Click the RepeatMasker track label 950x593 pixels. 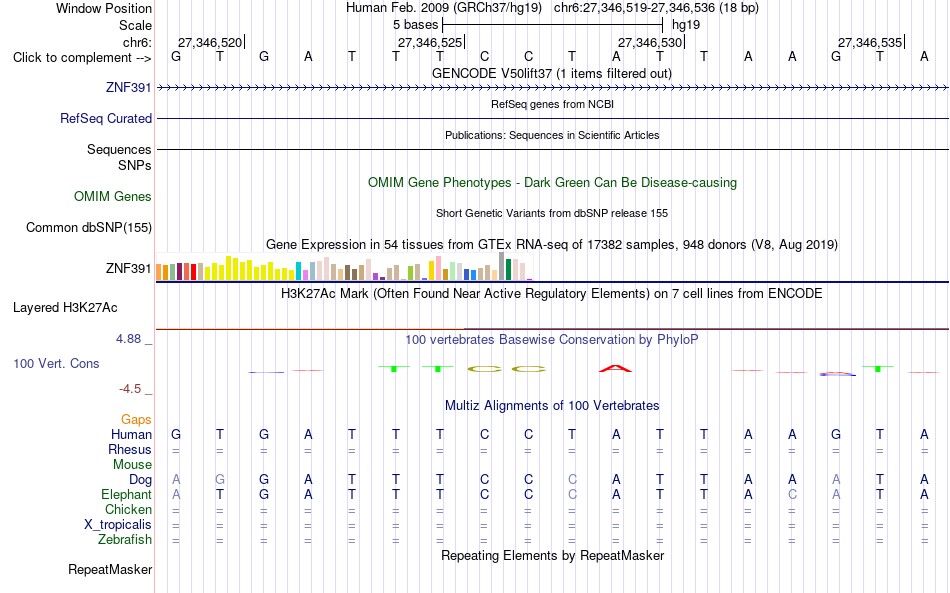click(110, 569)
